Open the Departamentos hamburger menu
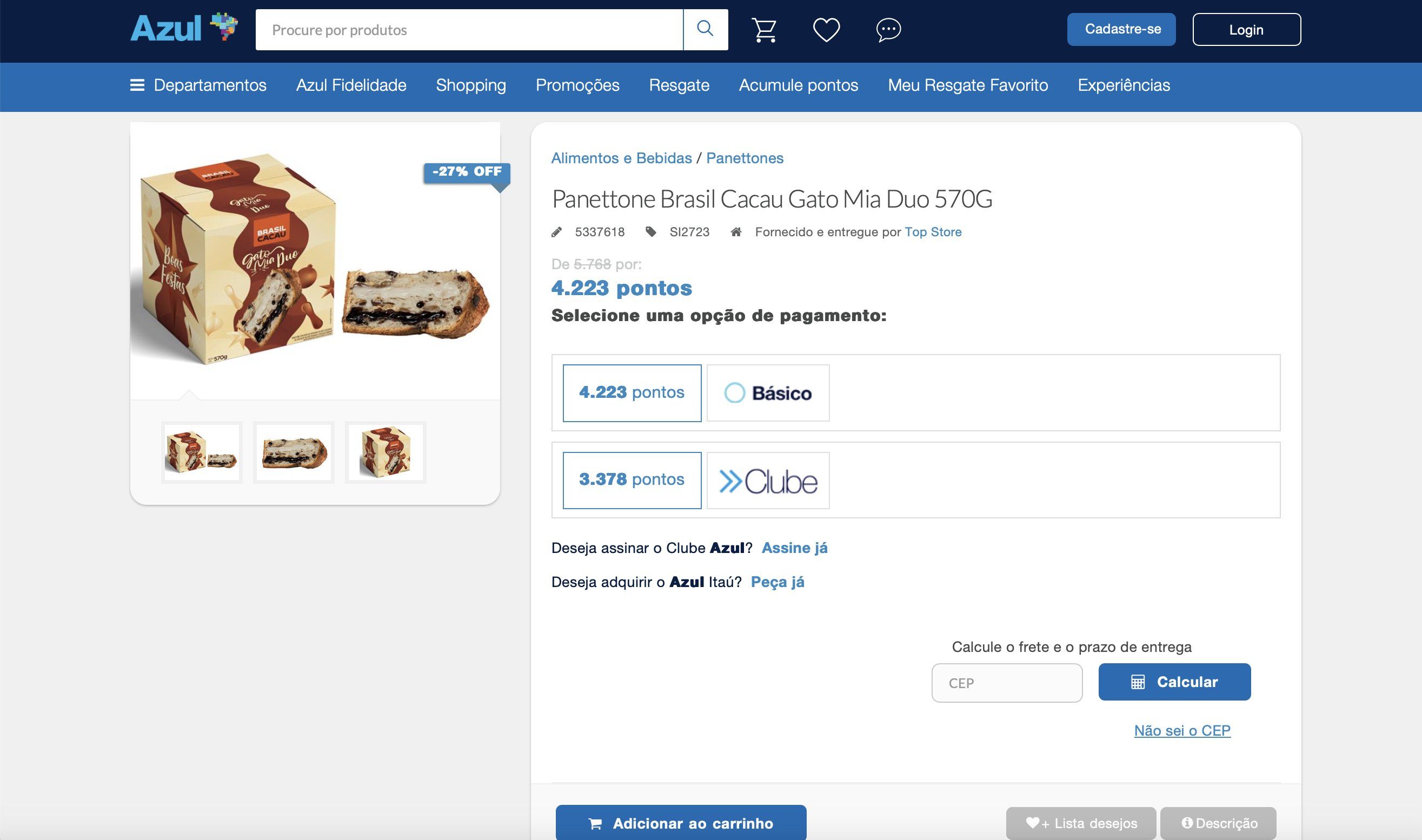 (198, 85)
